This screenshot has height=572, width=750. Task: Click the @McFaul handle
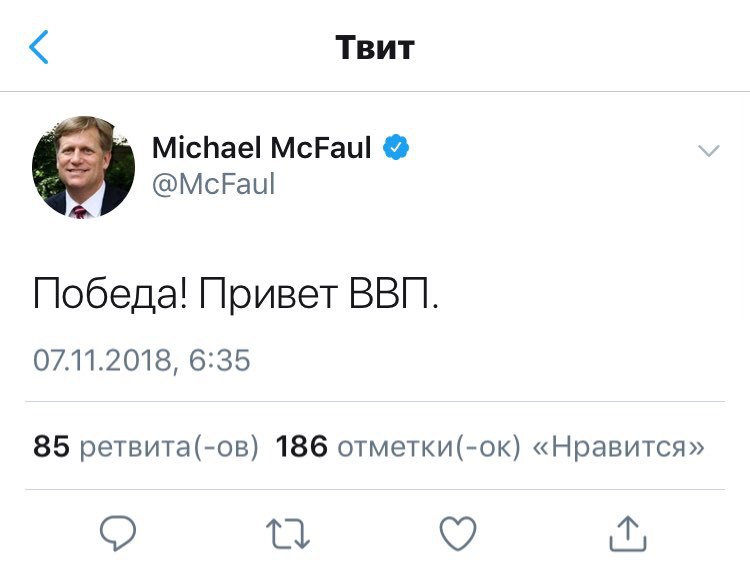(213, 185)
